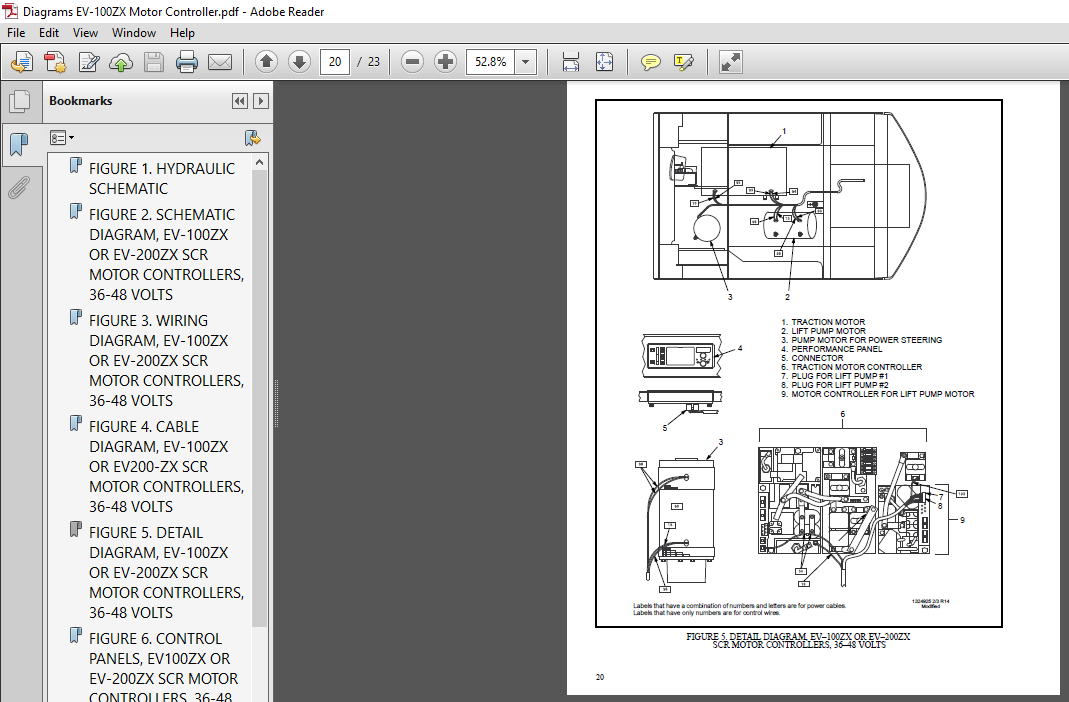Screen dimensions: 1069x702
Task: Click the bookmarks panel vertical scrollbar thumb
Action: tap(259, 398)
